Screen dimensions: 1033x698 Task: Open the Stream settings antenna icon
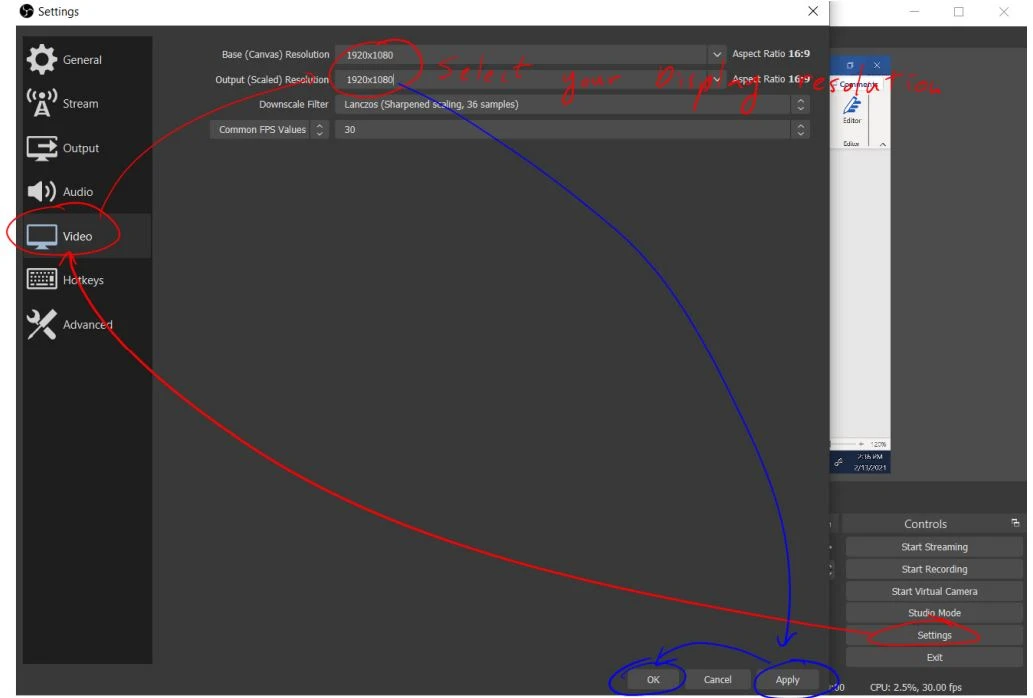tap(42, 104)
